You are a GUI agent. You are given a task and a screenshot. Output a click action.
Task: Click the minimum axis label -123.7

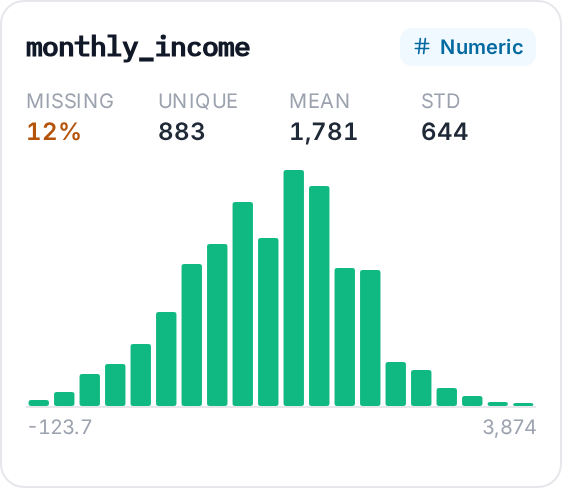click(x=60, y=427)
